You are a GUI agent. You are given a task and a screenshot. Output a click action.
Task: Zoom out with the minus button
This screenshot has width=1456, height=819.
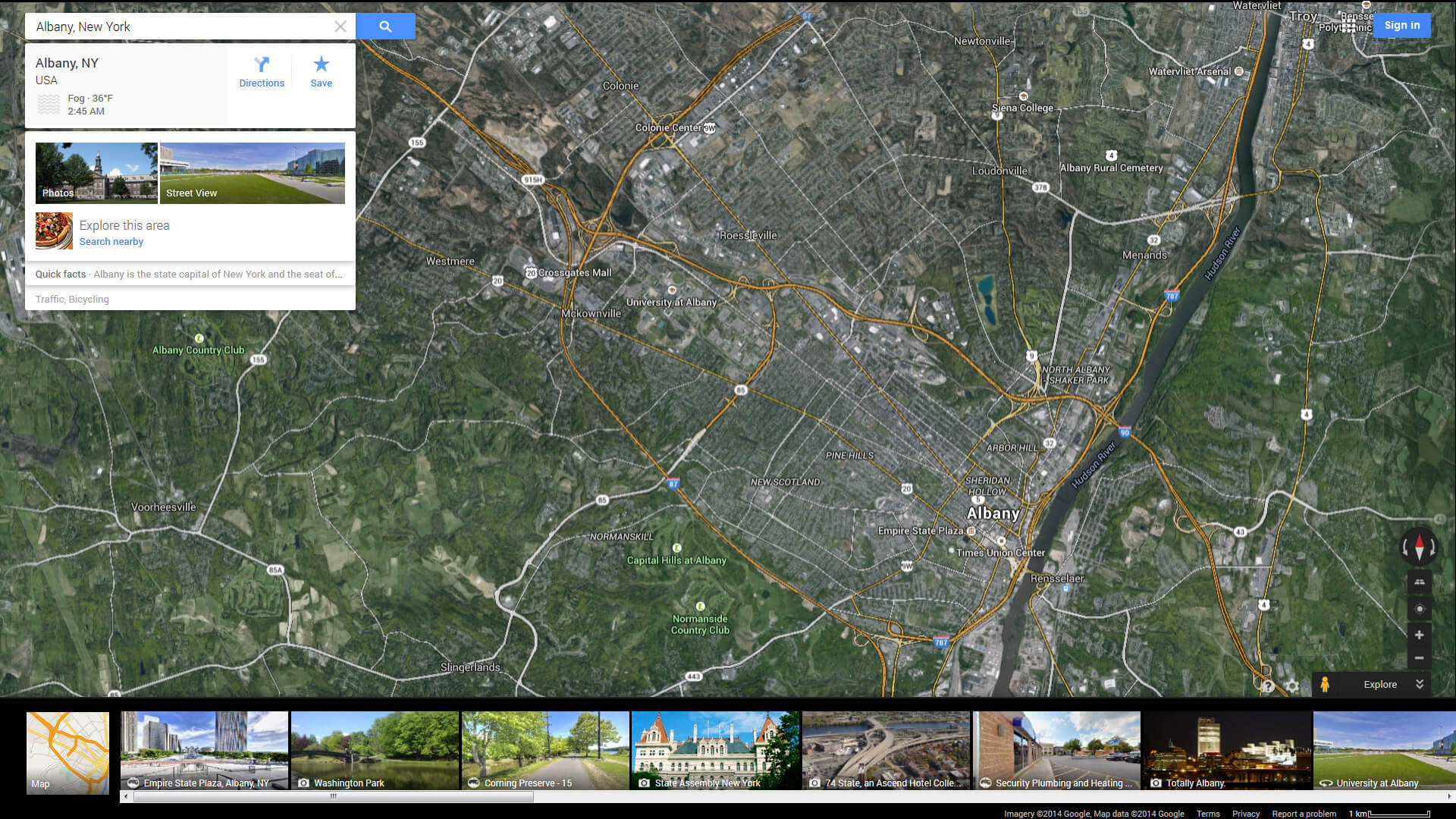(1419, 658)
